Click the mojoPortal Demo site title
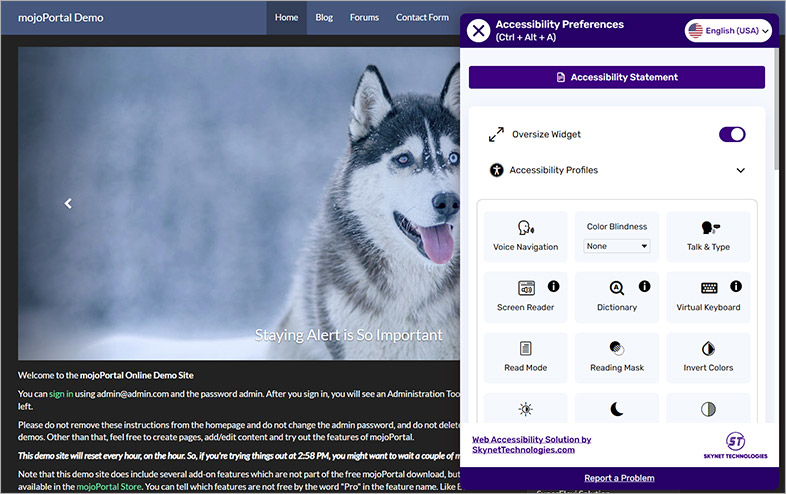786x494 pixels. (x=61, y=18)
